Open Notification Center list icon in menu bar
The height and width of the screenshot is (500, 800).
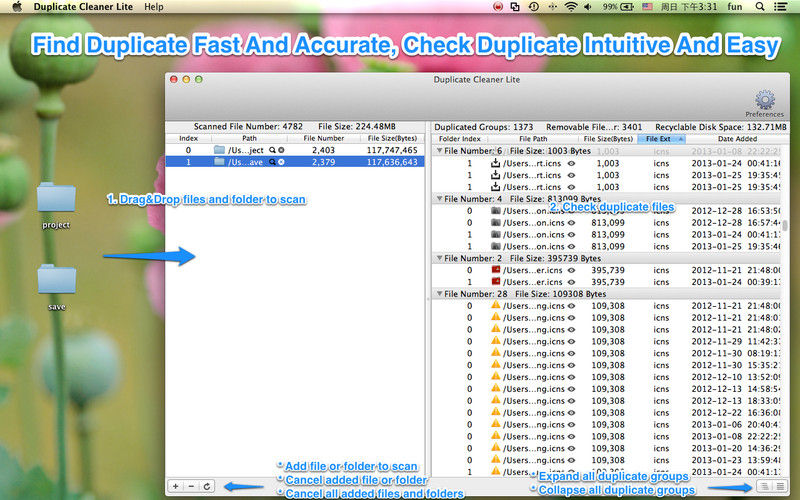(780, 7)
